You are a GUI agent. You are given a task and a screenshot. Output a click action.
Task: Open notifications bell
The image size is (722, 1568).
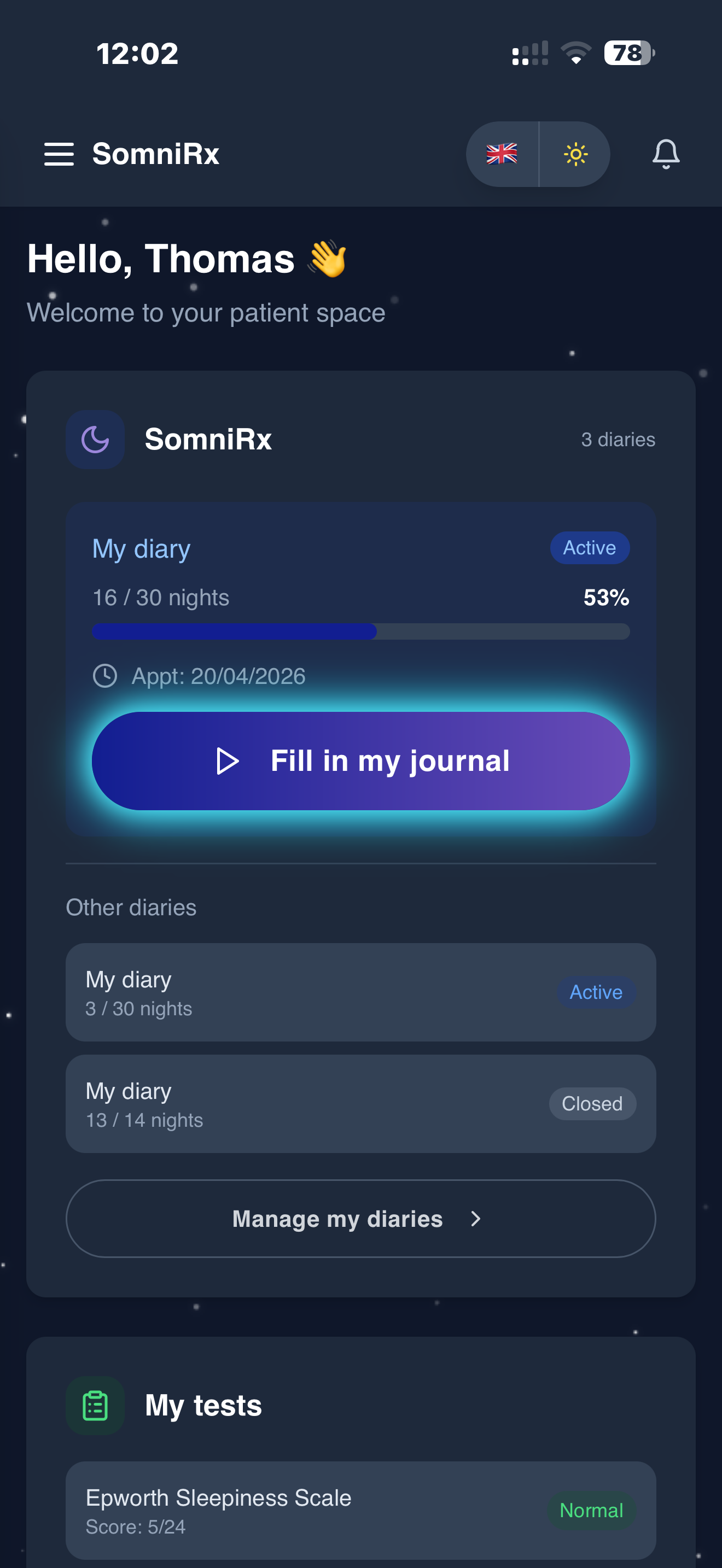pyautogui.click(x=665, y=154)
